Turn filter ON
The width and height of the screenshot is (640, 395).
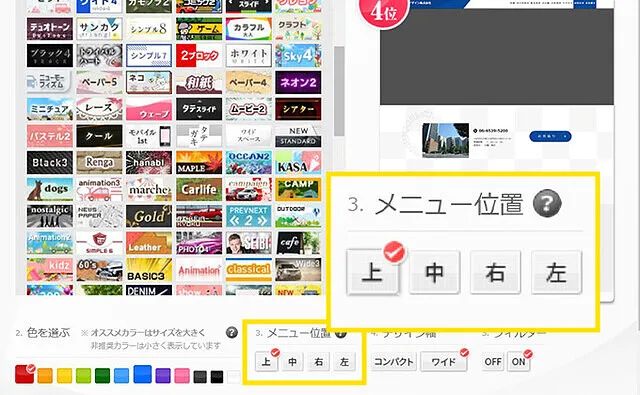[519, 362]
